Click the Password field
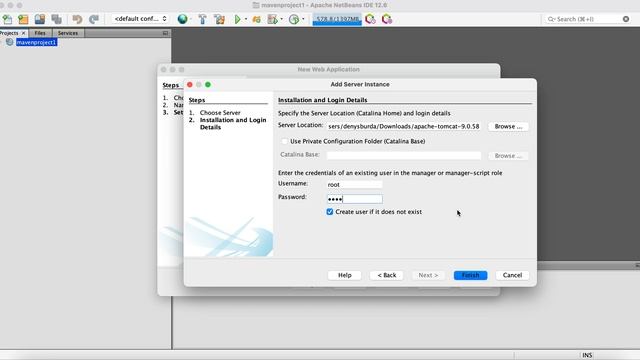The image size is (640, 360). (x=354, y=199)
